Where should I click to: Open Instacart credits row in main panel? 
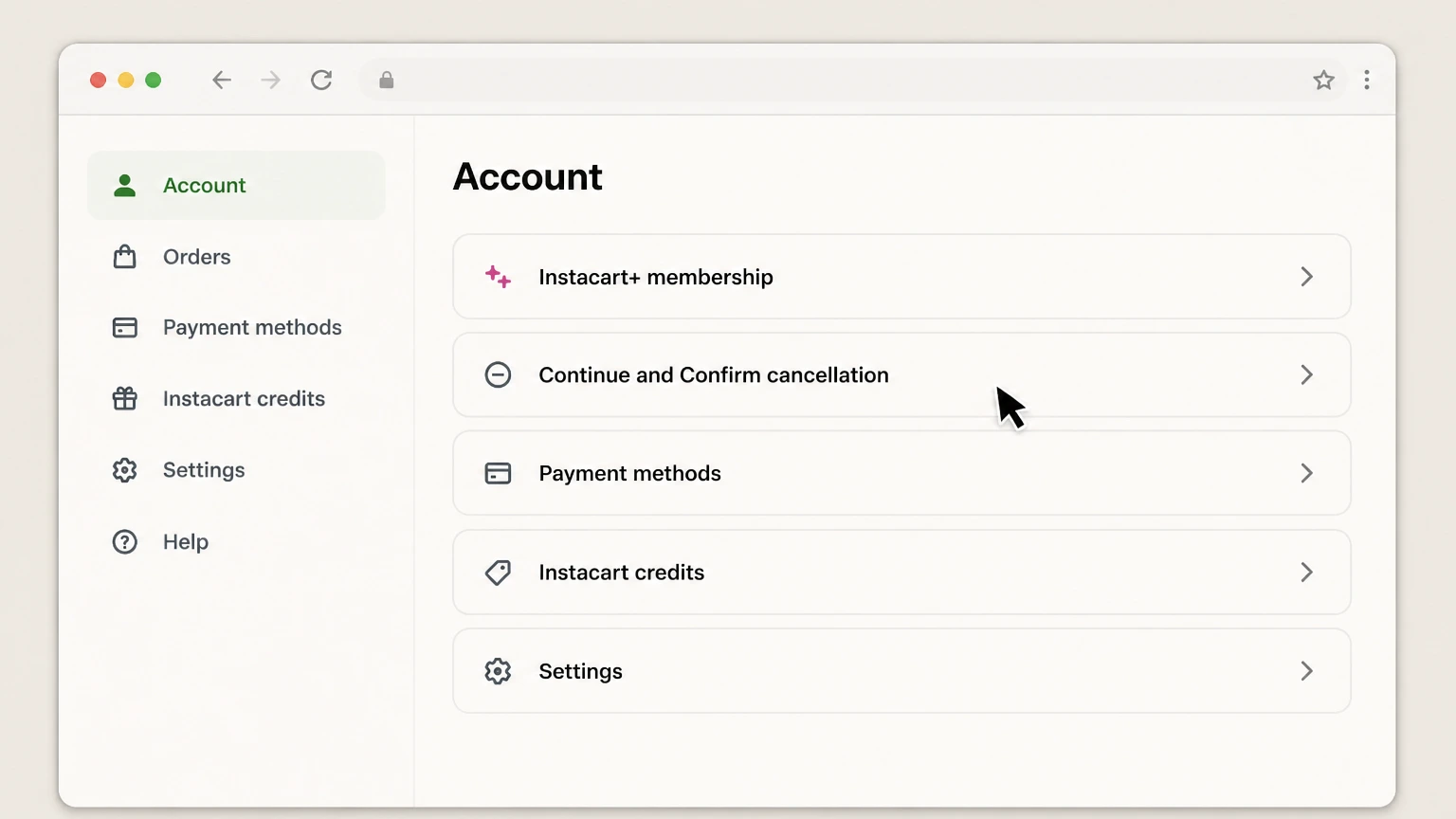(901, 573)
